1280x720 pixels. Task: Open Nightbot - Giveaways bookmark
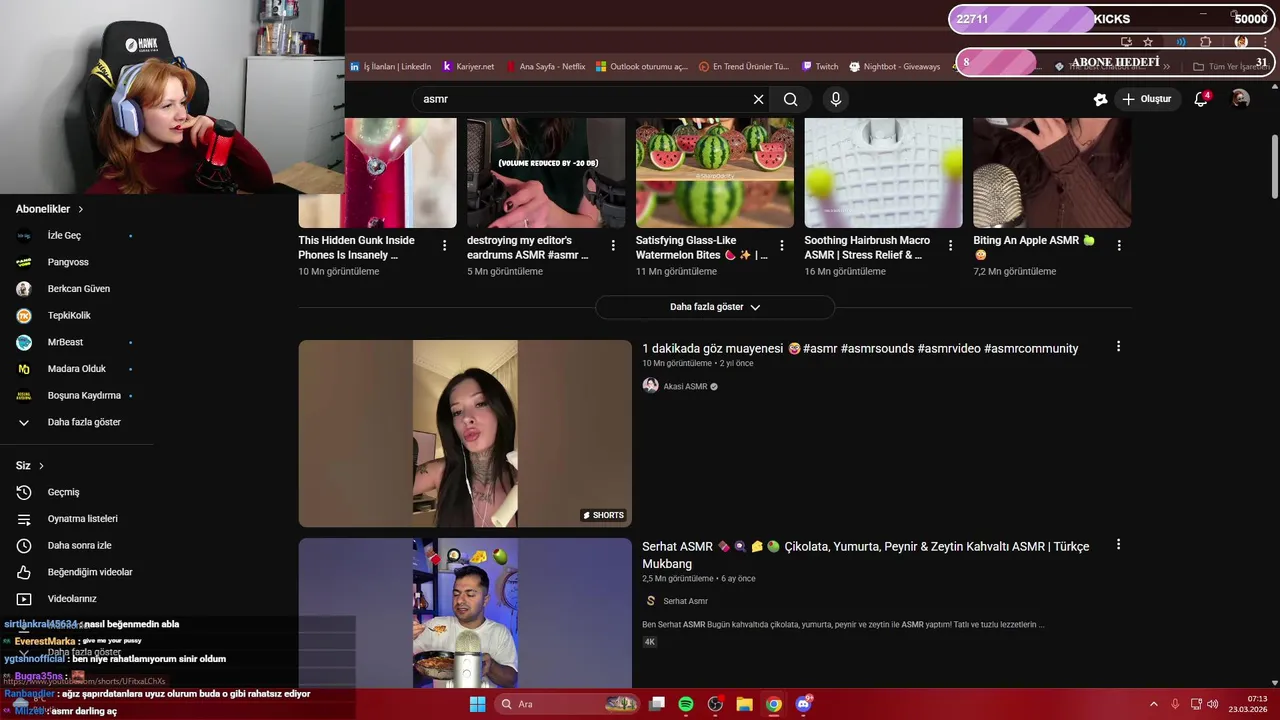tap(895, 67)
